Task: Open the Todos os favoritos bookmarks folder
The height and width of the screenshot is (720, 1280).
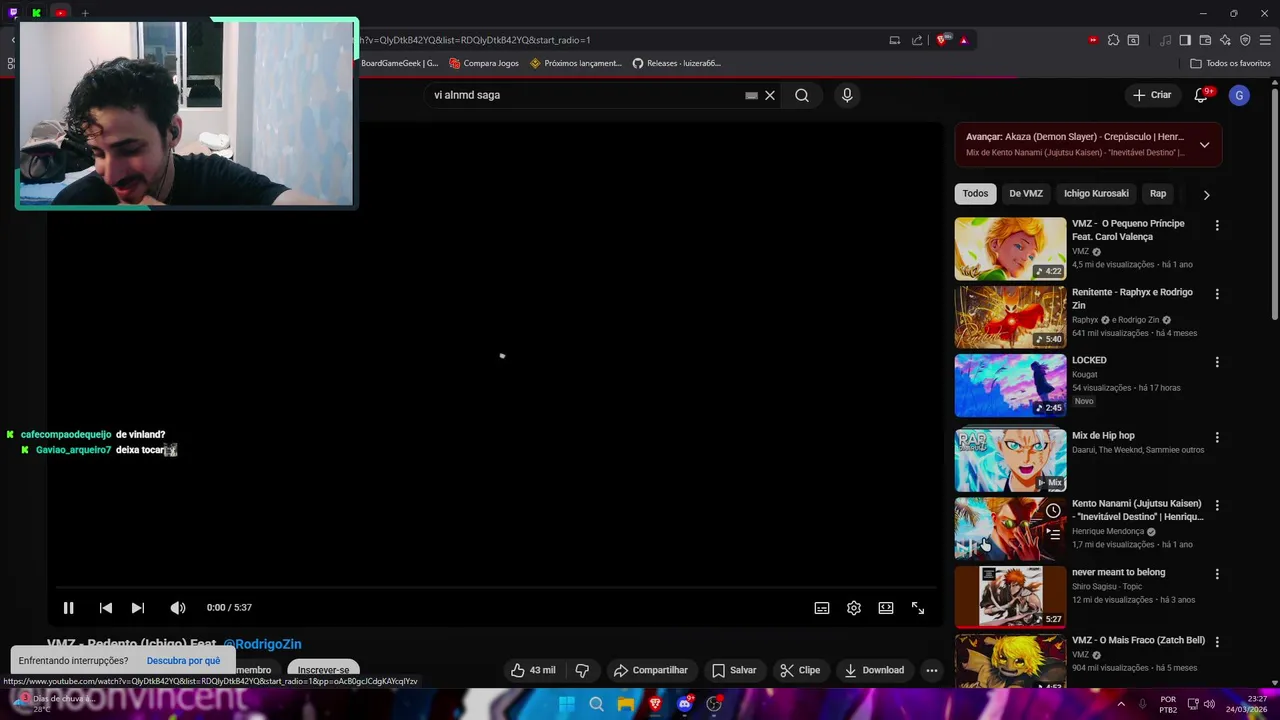Action: point(1230,63)
